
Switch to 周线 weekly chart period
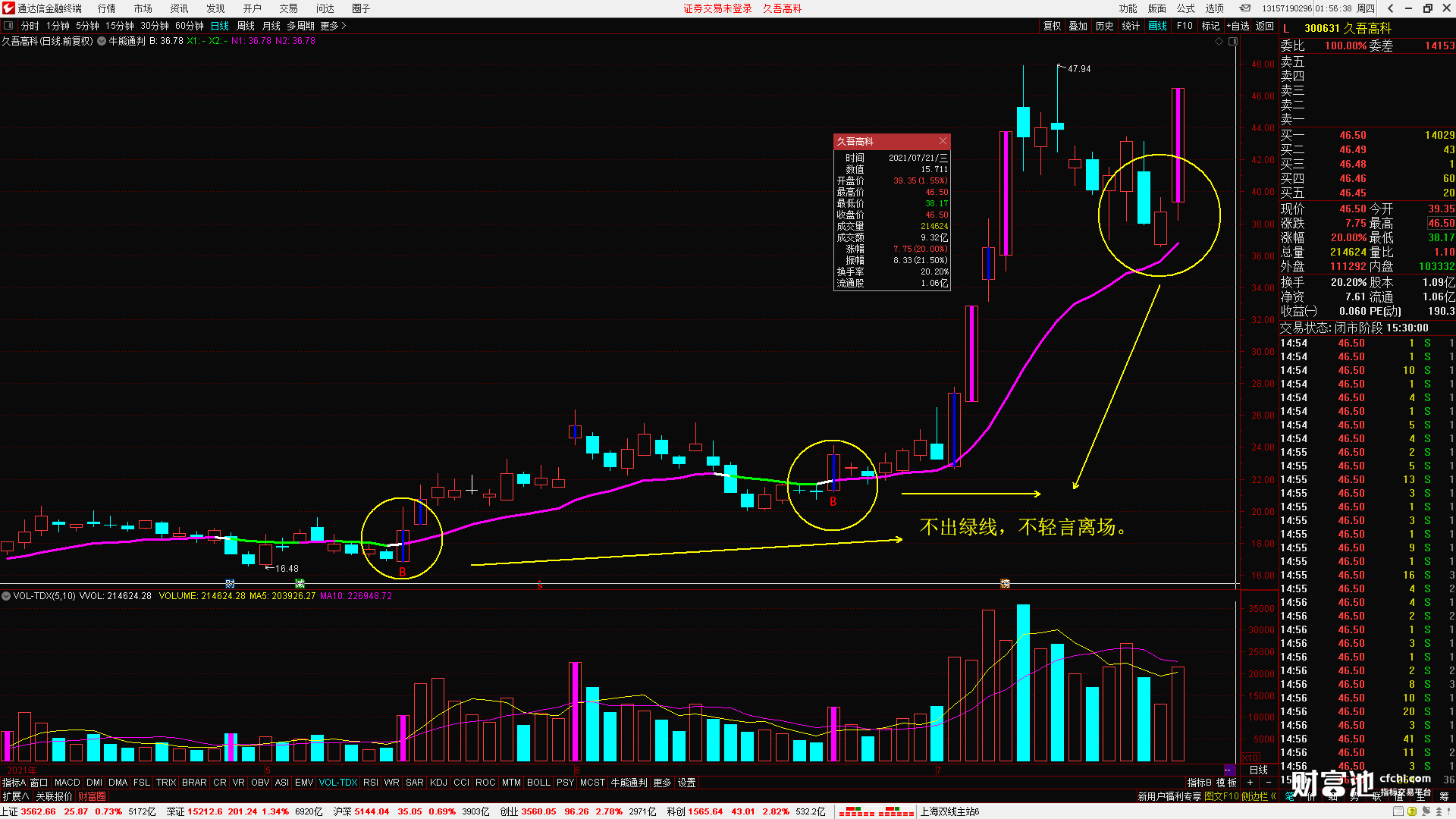click(x=246, y=26)
